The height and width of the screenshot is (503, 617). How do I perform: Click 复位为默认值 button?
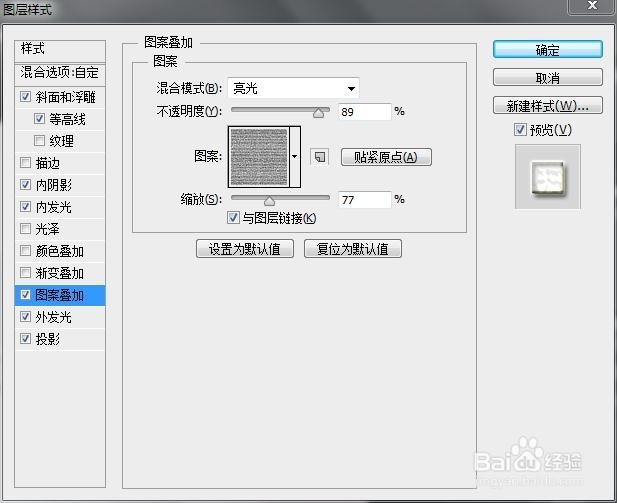[x=353, y=249]
